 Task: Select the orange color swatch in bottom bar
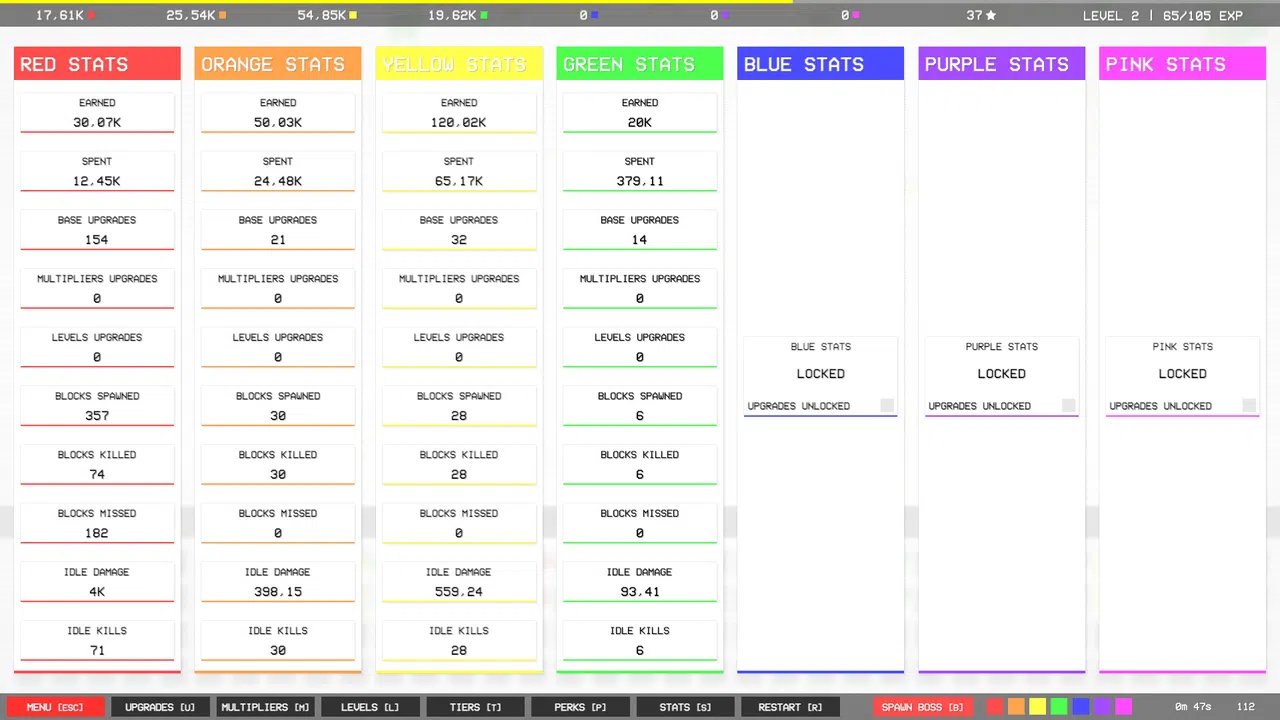coord(1016,707)
